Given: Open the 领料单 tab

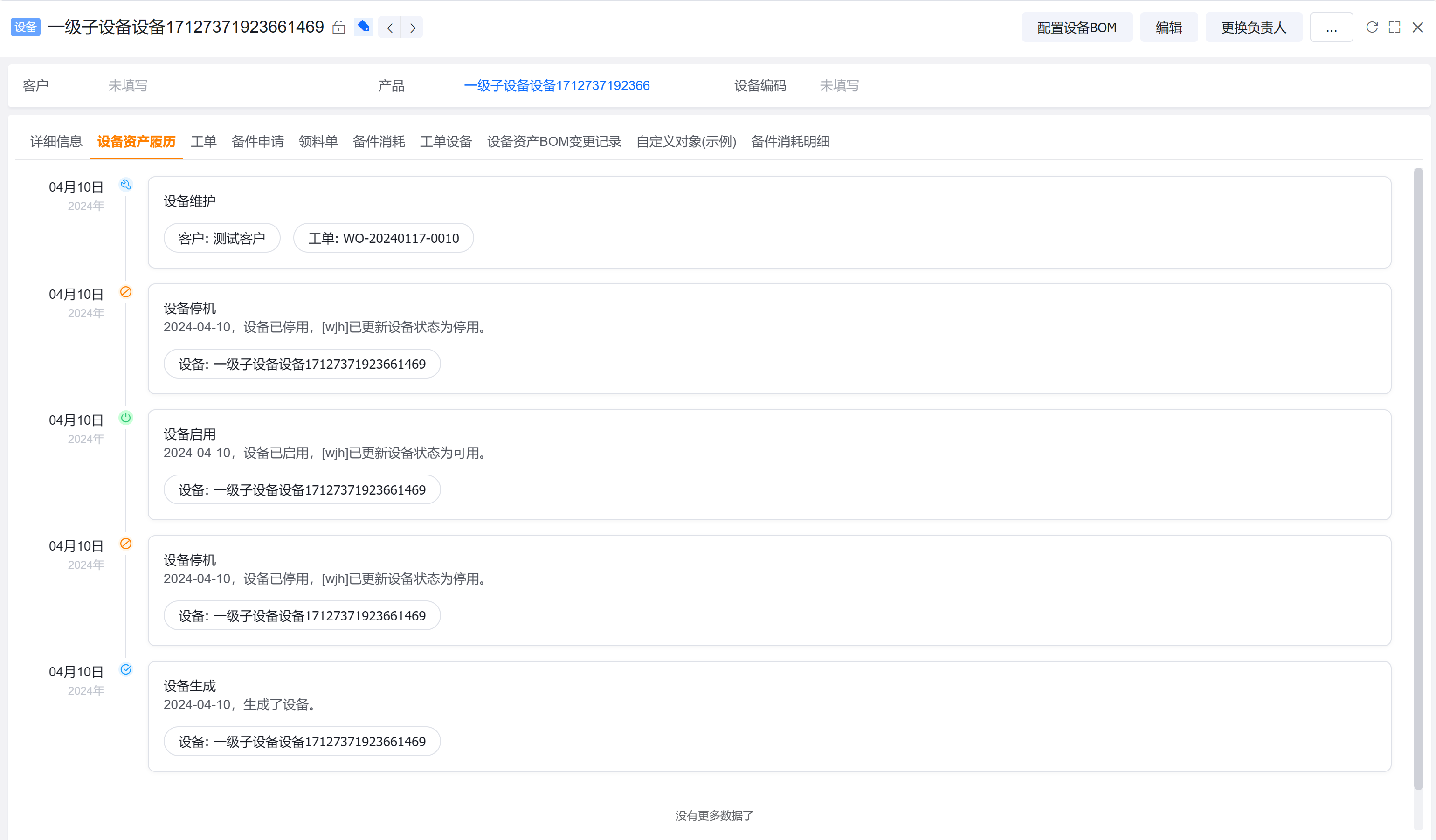Looking at the screenshot, I should point(318,141).
